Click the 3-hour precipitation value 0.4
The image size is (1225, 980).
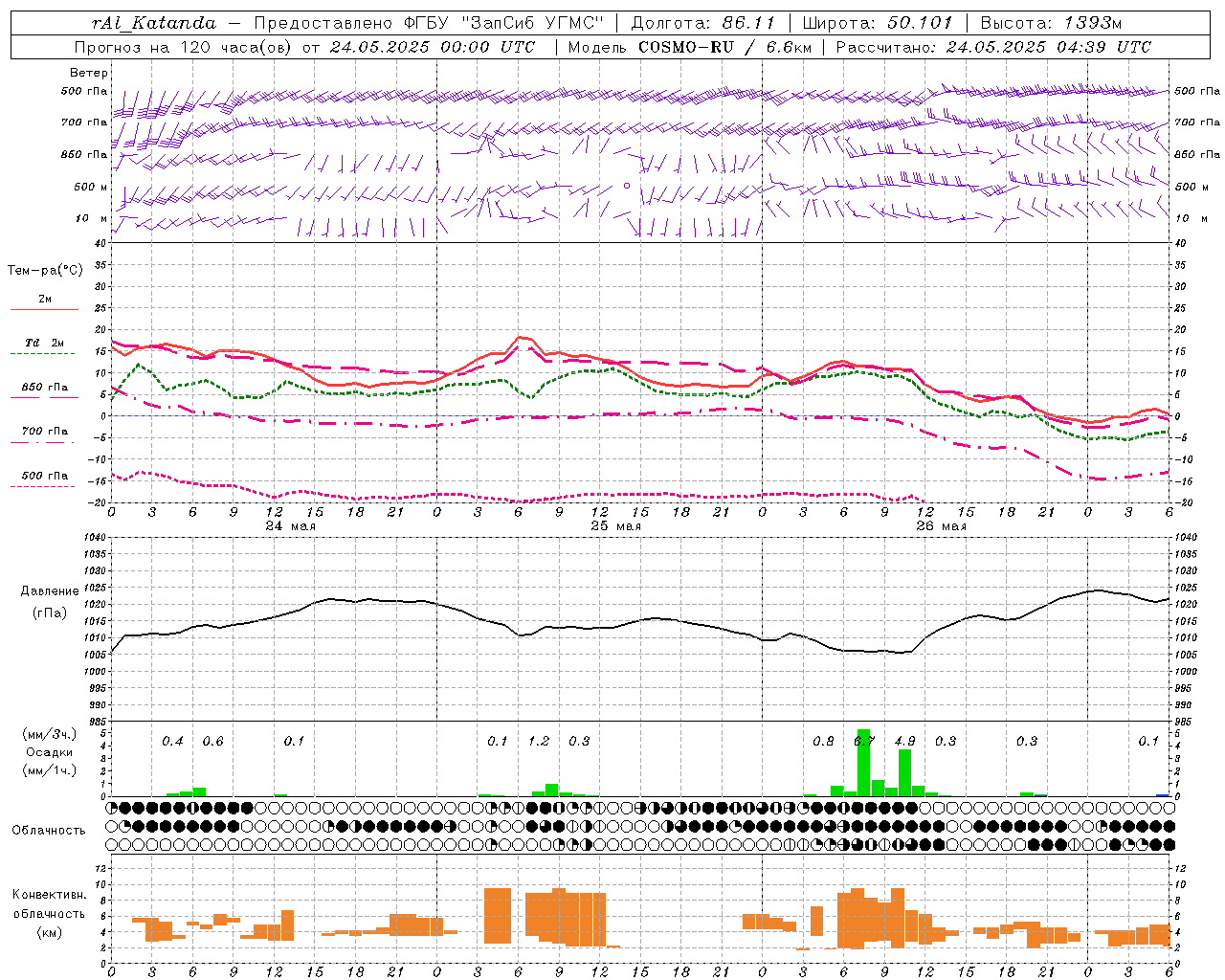point(172,742)
